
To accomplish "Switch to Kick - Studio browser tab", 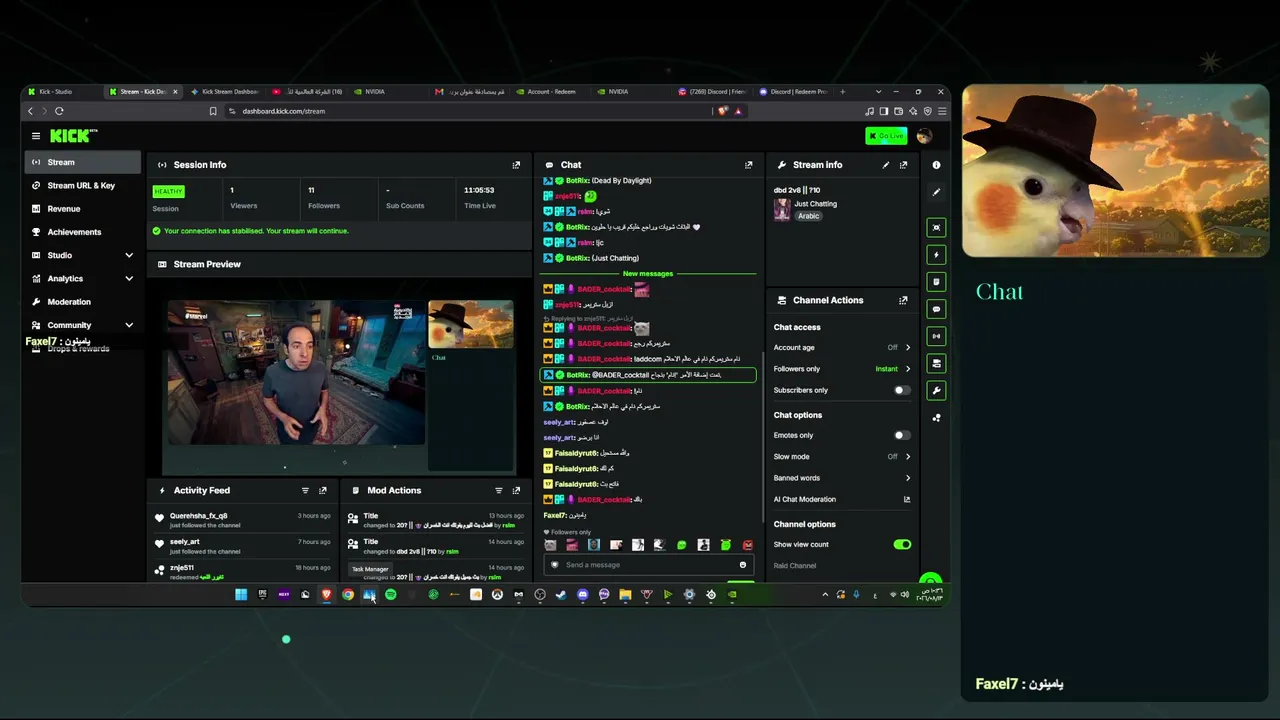I will 62,92.
